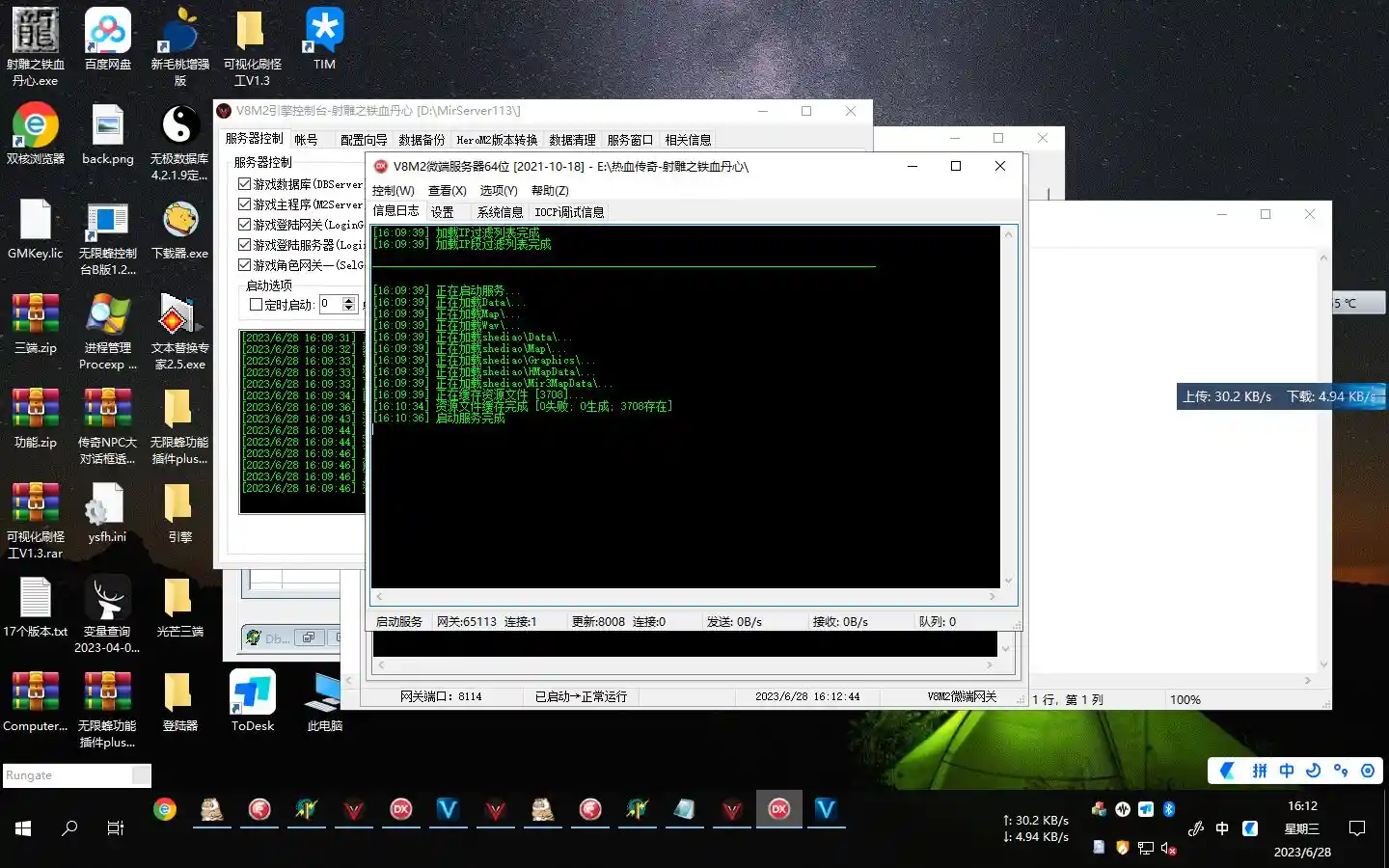The height and width of the screenshot is (868, 1389).
Task: Toggle 游戏登陆服务器 checkbox
Action: coord(245,244)
